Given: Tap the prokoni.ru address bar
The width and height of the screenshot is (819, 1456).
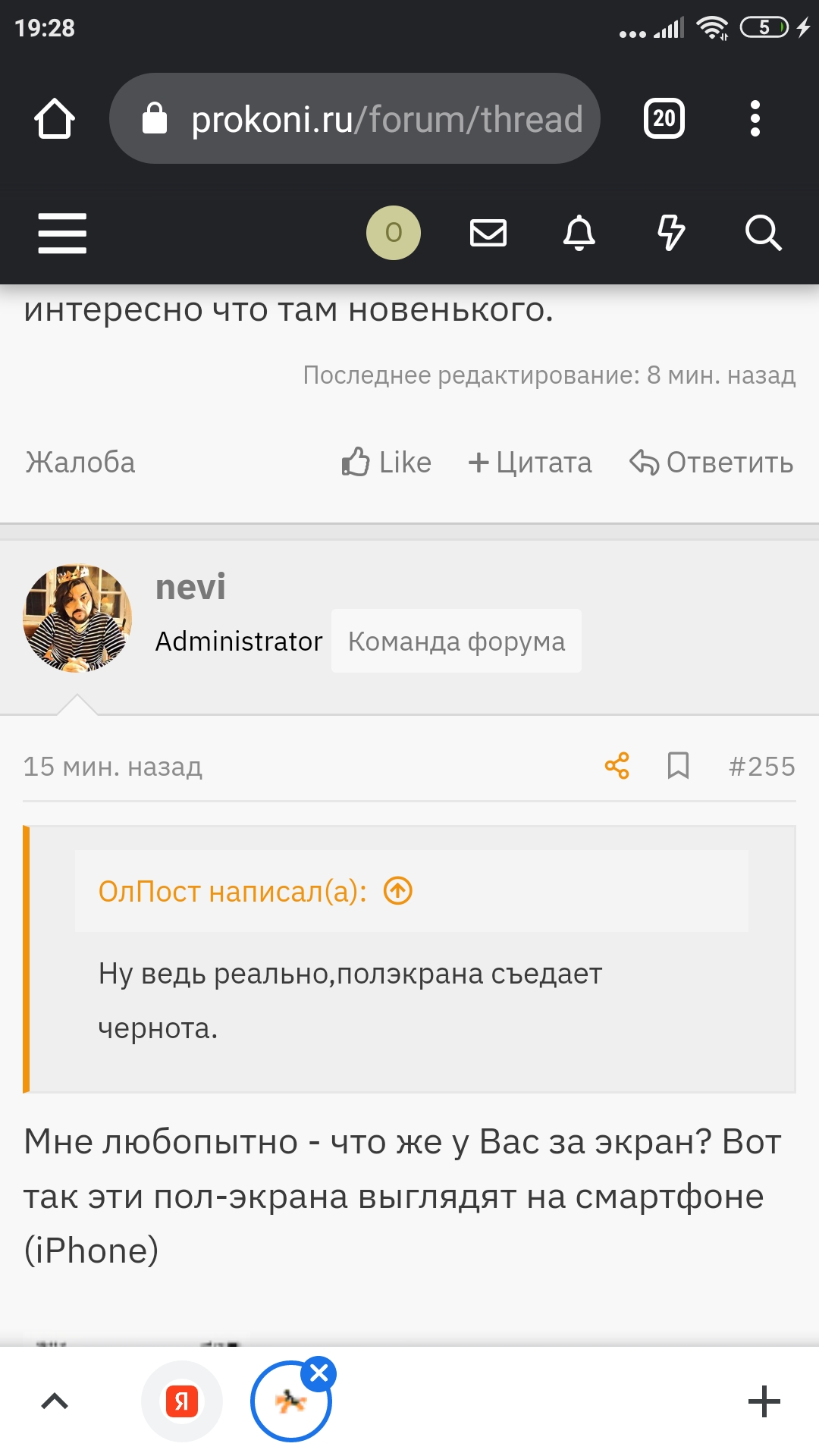Looking at the screenshot, I should (x=355, y=119).
